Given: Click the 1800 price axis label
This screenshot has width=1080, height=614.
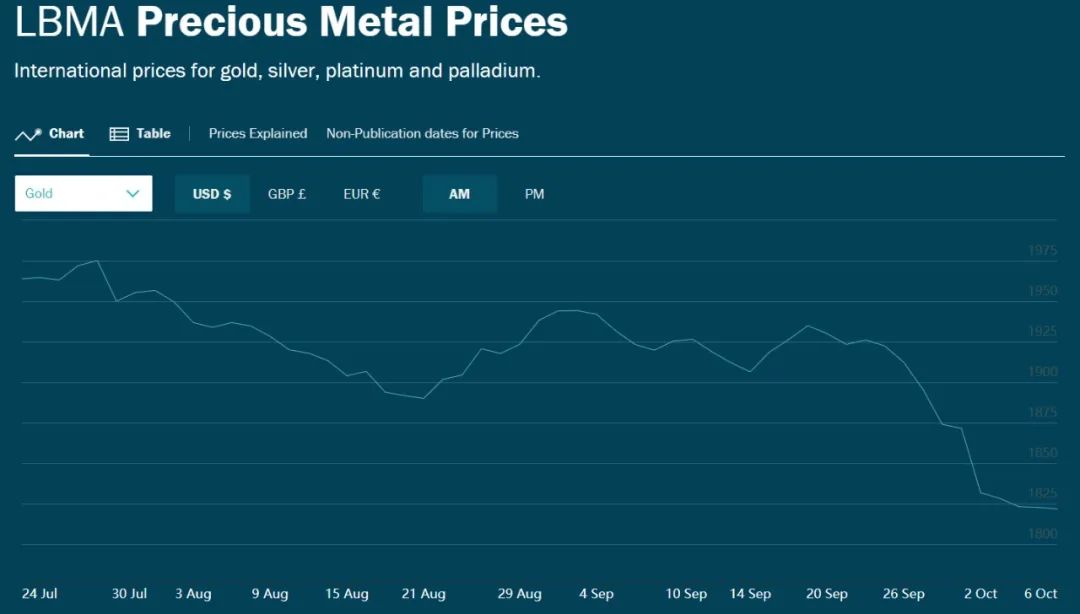Looking at the screenshot, I should [x=1042, y=535].
